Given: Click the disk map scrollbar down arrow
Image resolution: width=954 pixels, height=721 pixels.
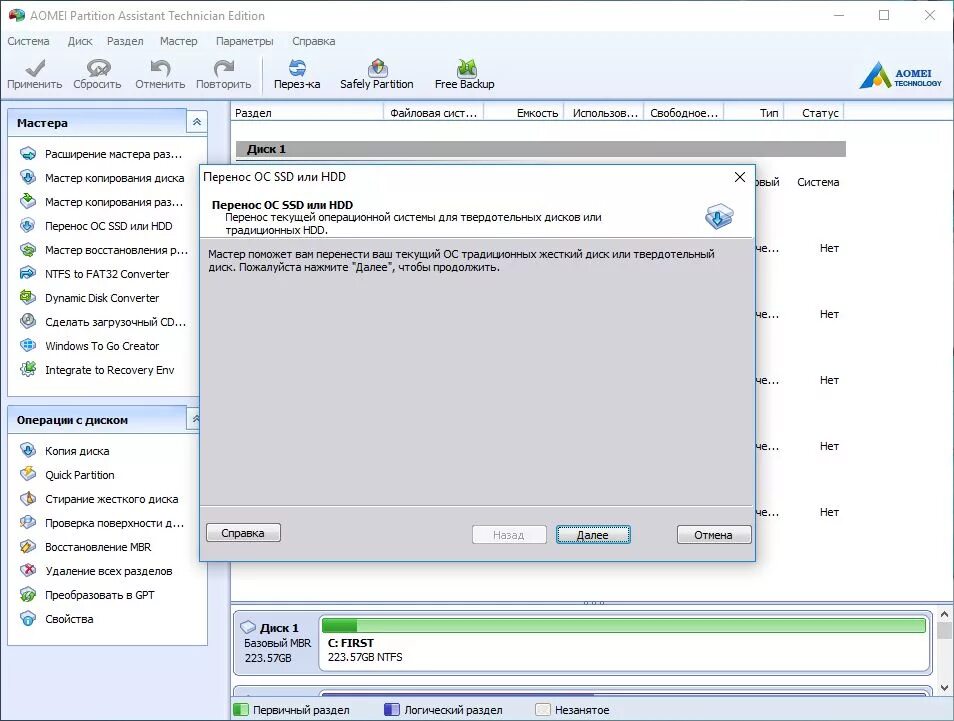Looking at the screenshot, I should pos(944,688).
